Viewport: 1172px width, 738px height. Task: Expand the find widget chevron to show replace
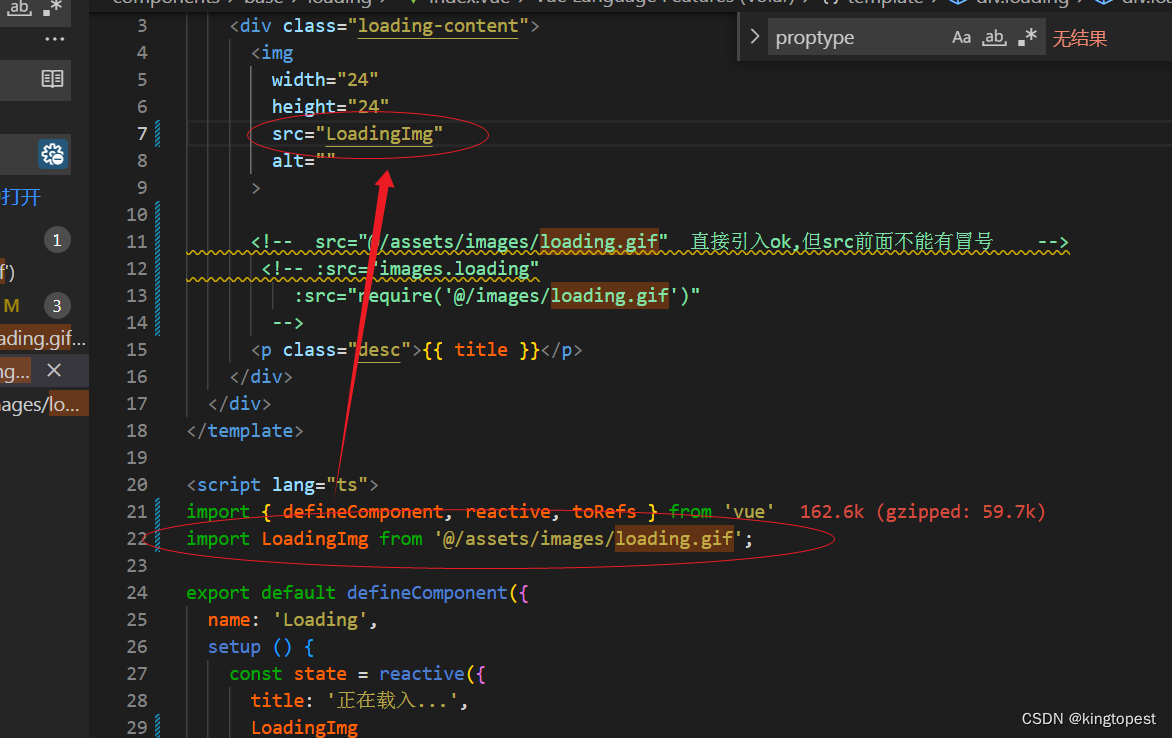tap(755, 36)
